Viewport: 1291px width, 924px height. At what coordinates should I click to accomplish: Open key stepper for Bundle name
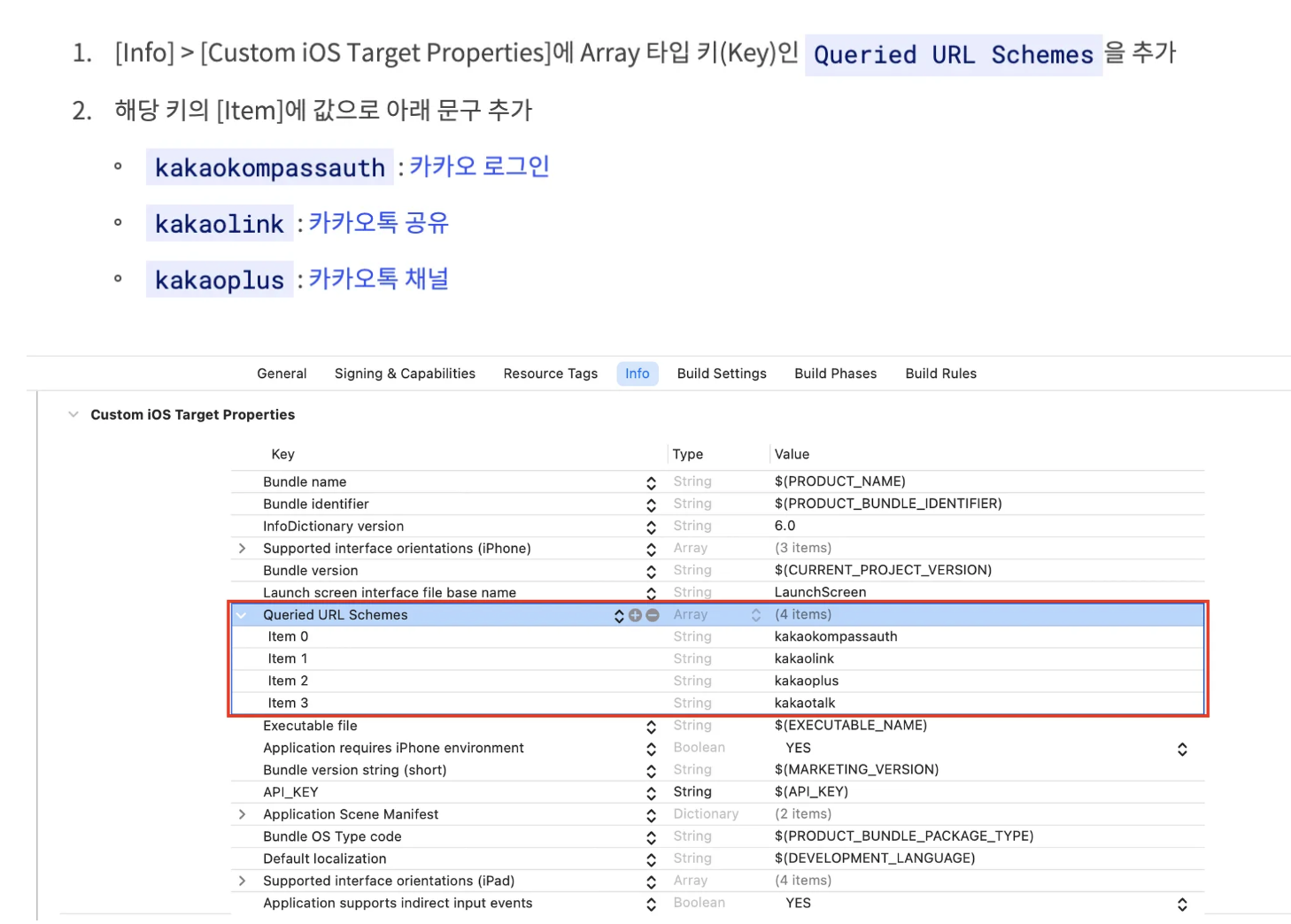click(651, 482)
